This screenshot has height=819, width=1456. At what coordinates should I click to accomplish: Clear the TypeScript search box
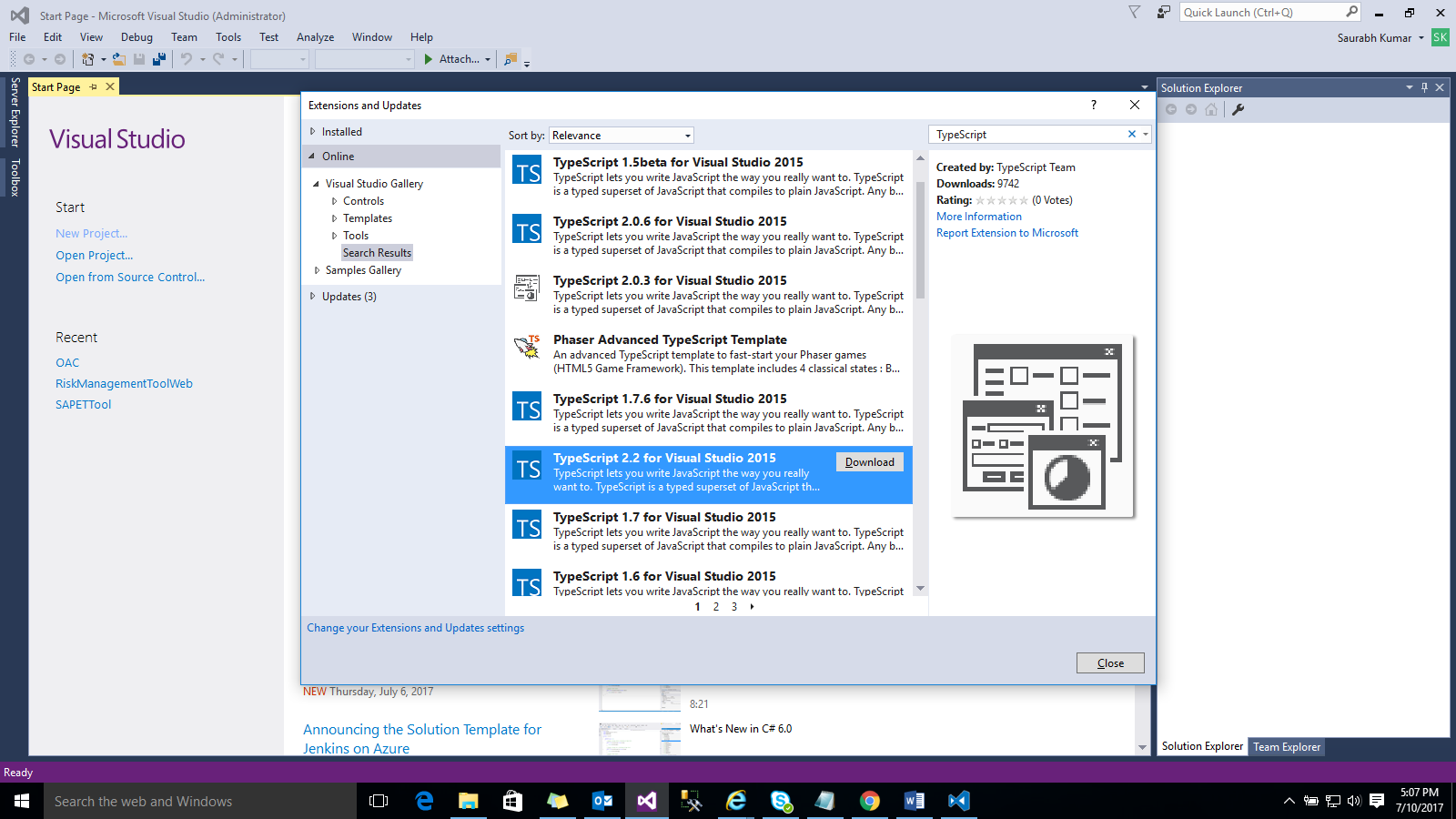click(x=1131, y=134)
